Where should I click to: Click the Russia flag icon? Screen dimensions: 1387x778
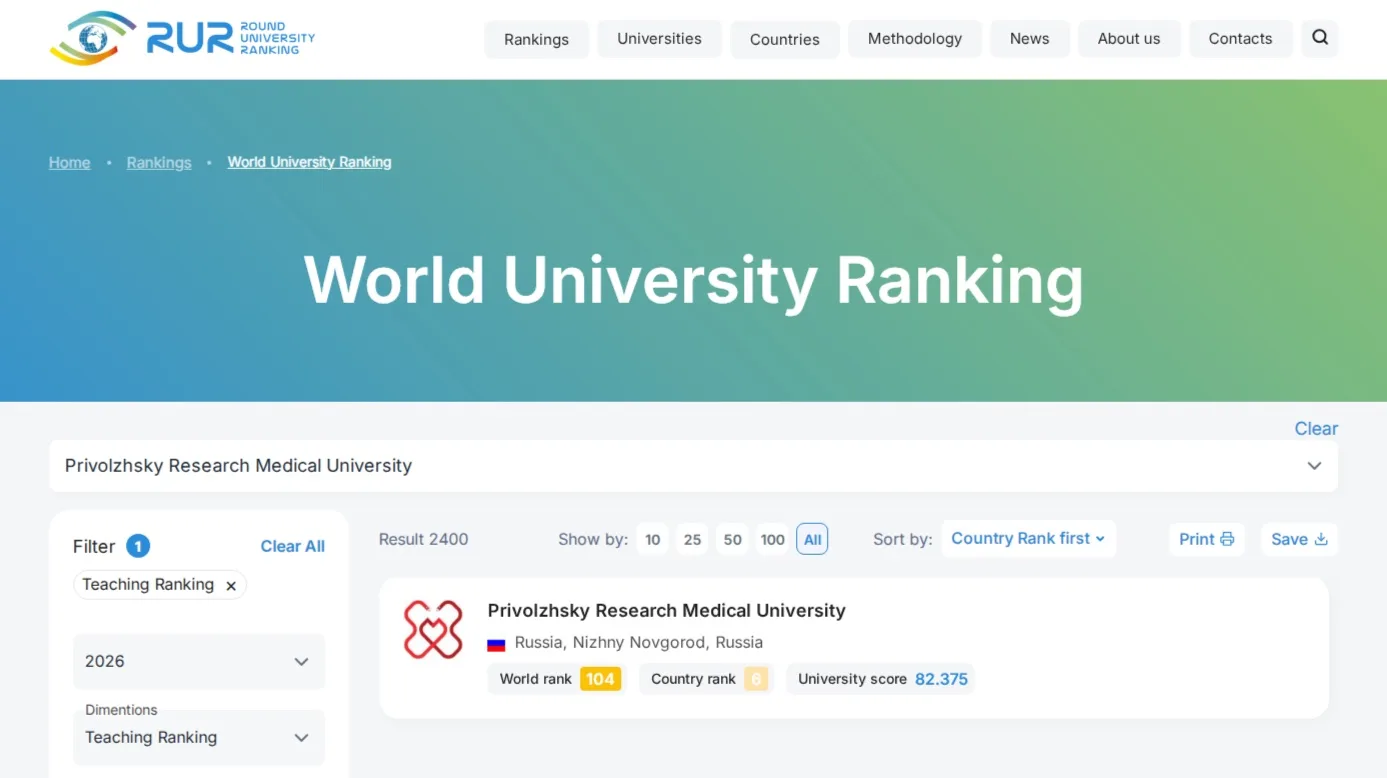[x=496, y=644]
